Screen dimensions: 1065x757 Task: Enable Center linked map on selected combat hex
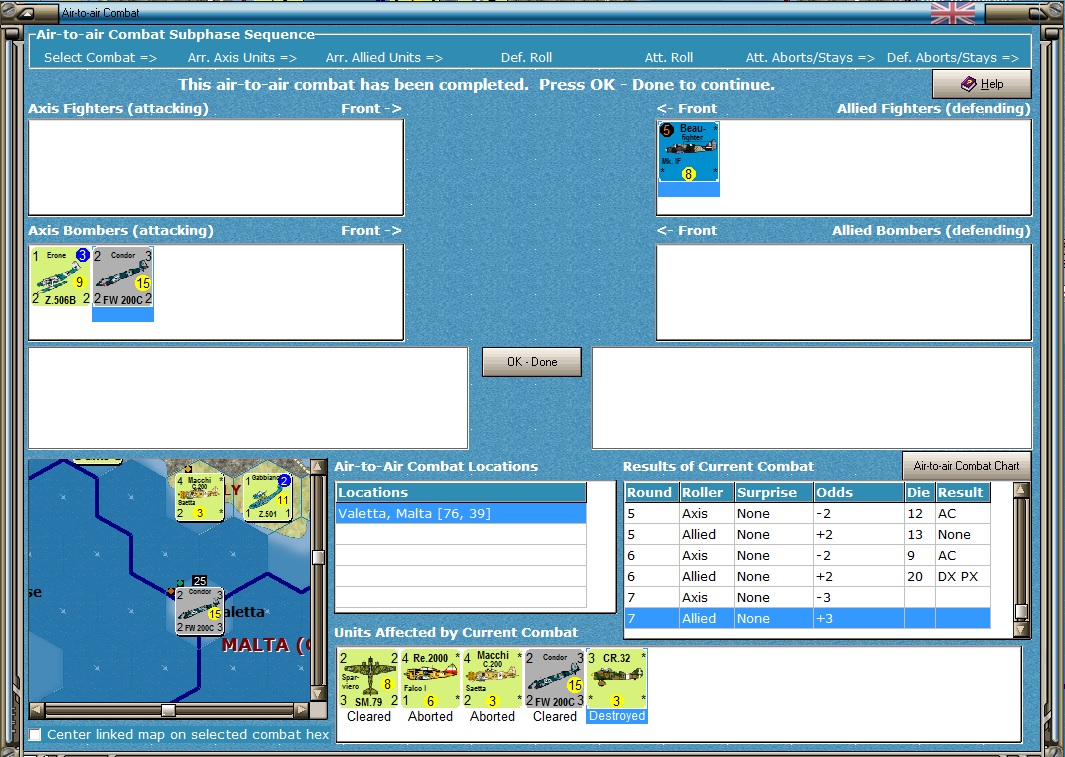pos(35,735)
